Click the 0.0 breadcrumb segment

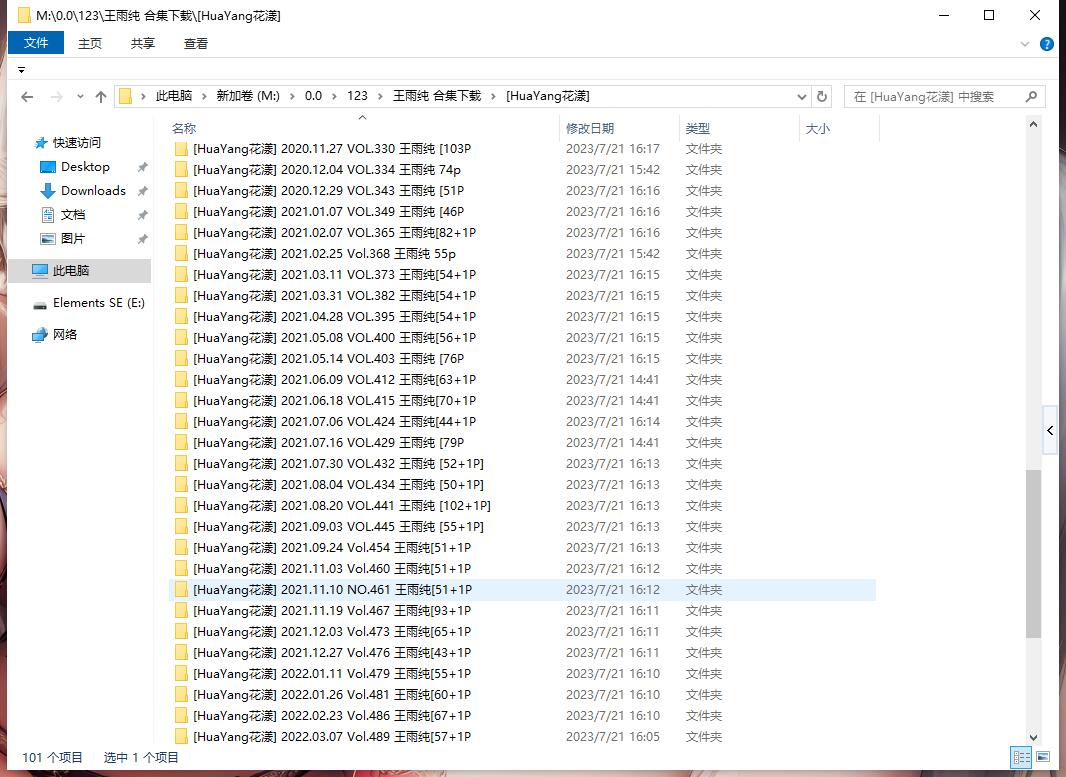313,96
